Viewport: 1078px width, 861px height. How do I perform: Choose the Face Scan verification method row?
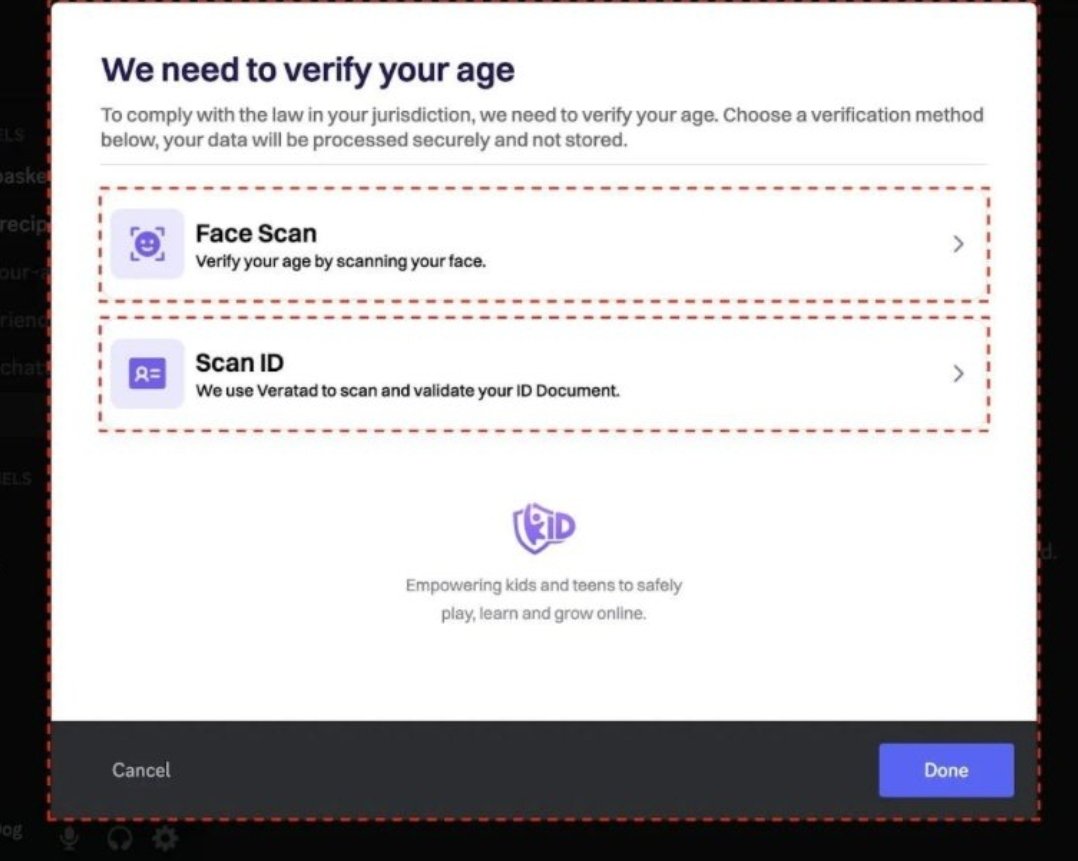[x=544, y=243]
